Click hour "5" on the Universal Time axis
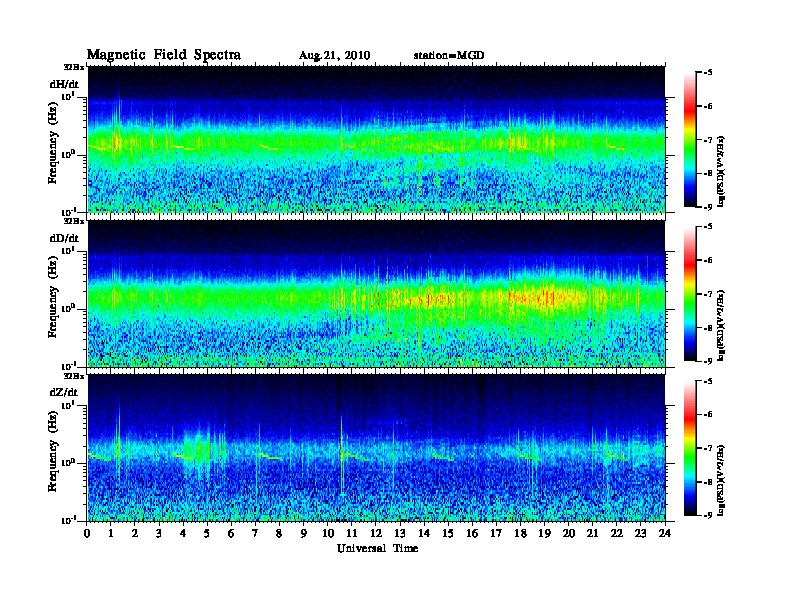Viewport: 792px width, 612px height. coord(207,534)
